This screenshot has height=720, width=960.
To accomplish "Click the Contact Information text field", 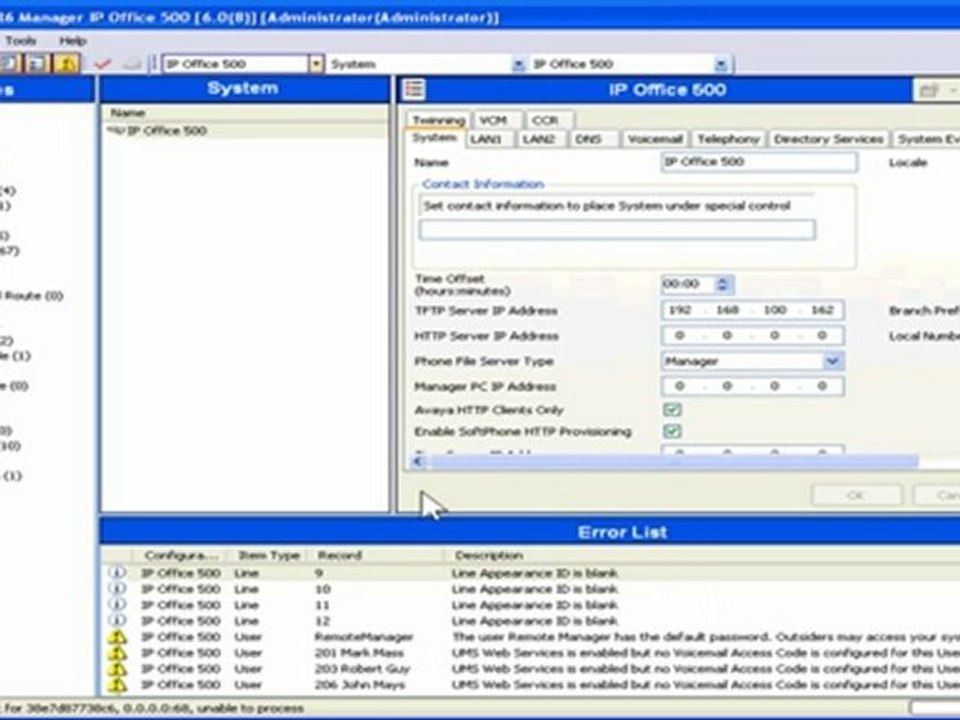I will click(617, 230).
